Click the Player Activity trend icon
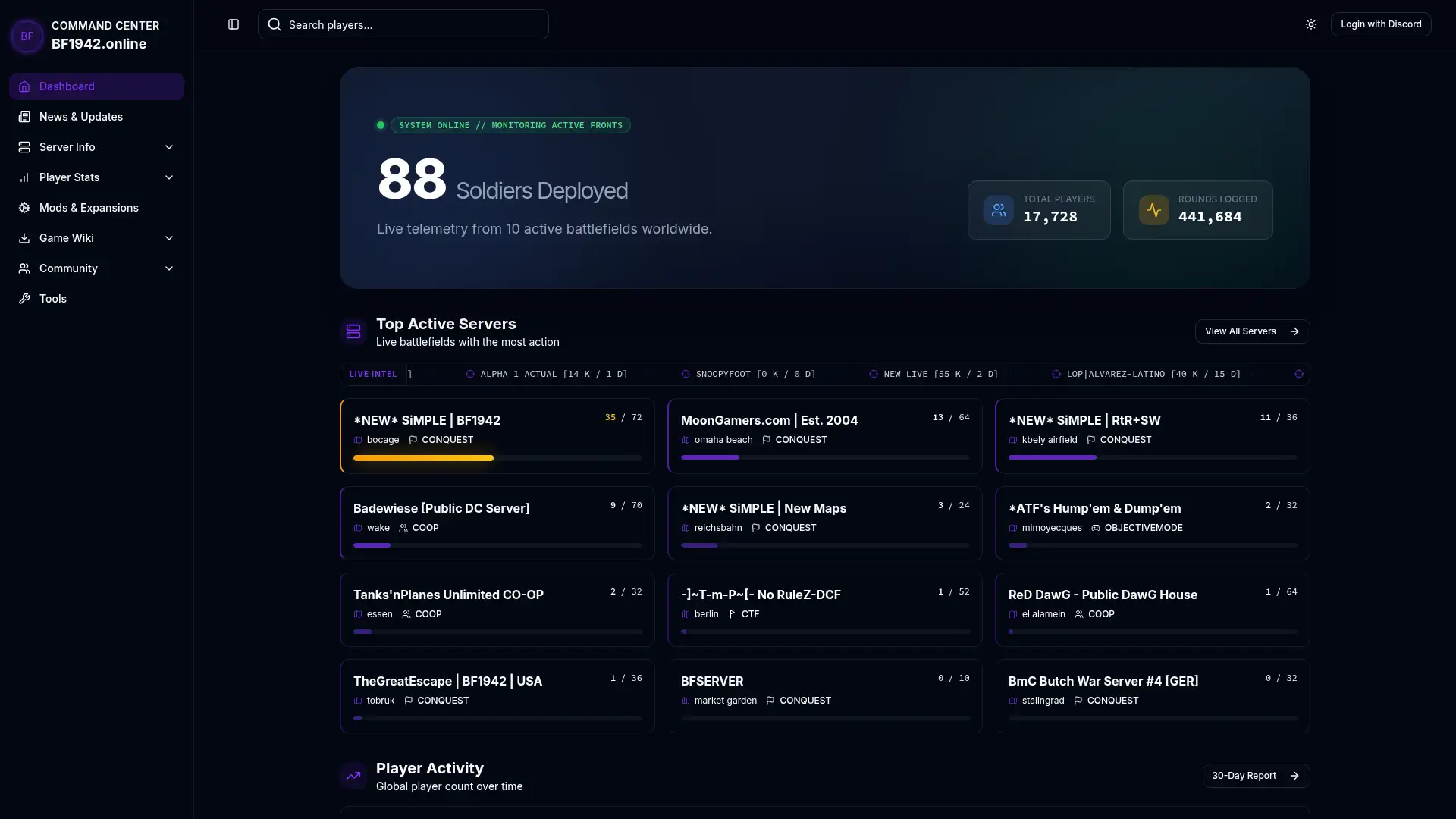This screenshot has height=819, width=1456. pos(353,776)
